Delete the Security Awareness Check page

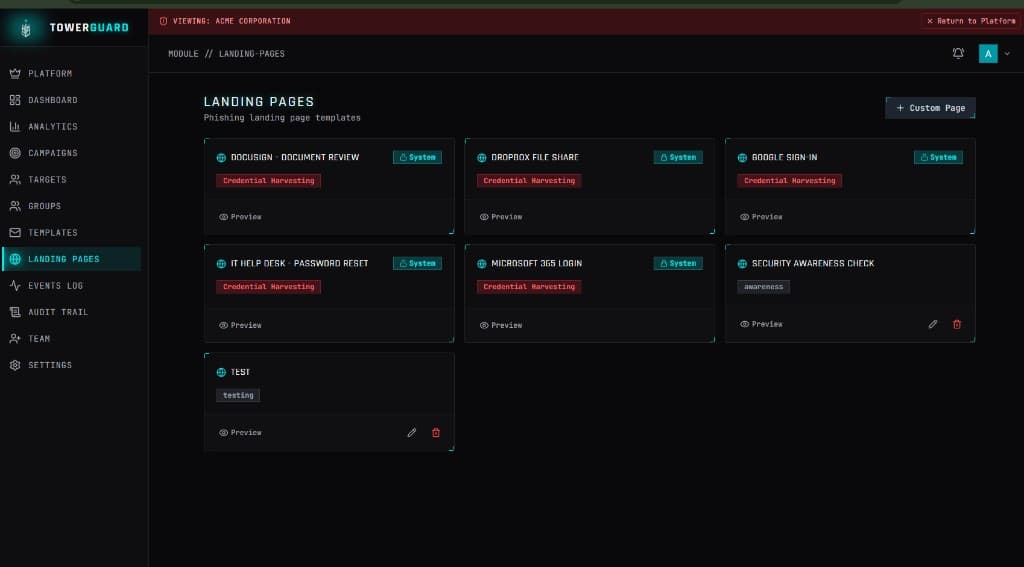point(957,324)
